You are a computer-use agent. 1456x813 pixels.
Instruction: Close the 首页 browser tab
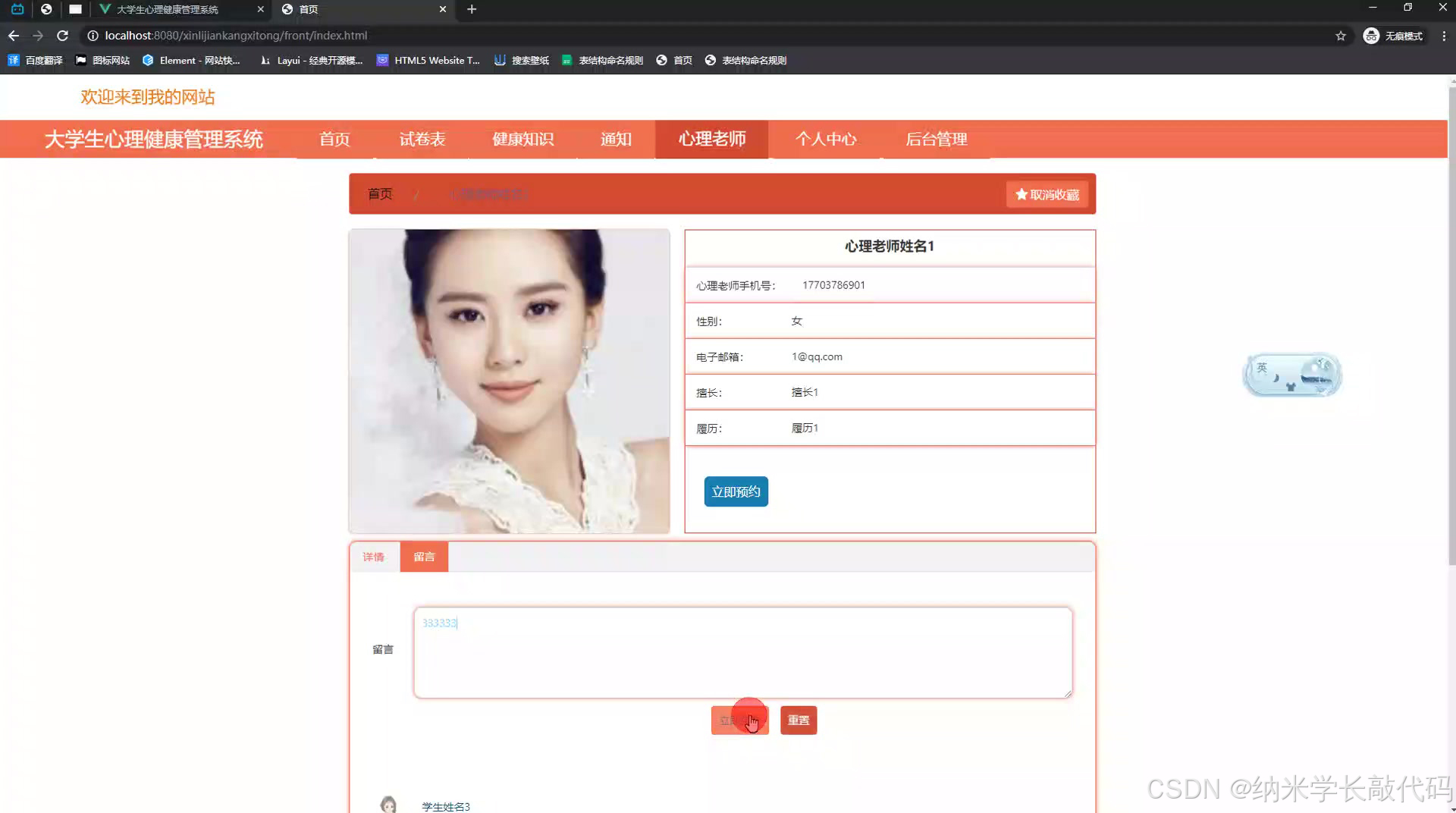click(x=443, y=9)
